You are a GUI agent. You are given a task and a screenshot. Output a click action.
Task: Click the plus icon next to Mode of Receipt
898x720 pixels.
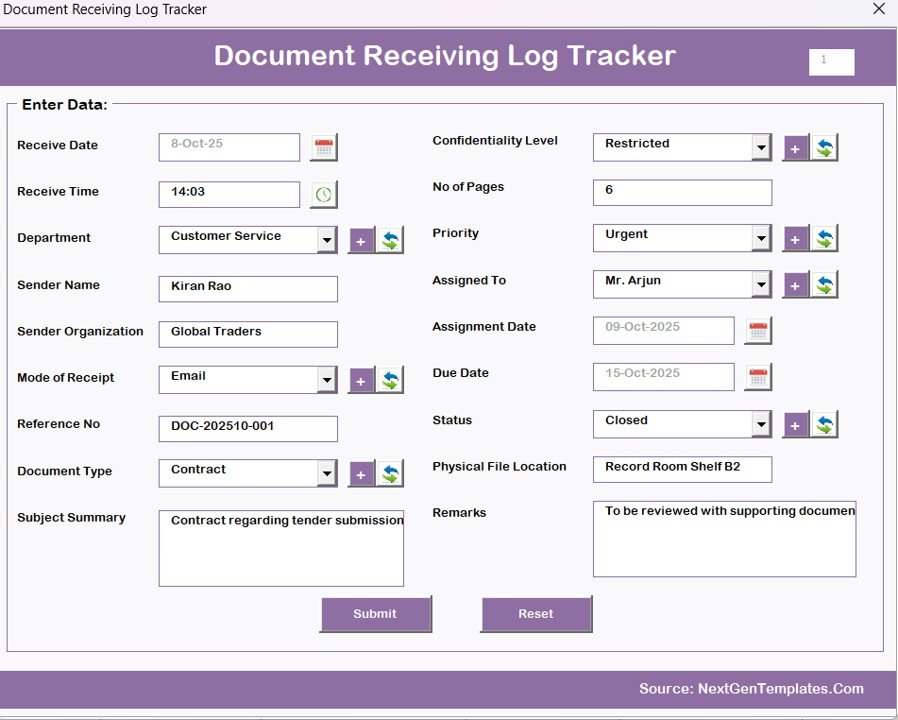click(361, 379)
